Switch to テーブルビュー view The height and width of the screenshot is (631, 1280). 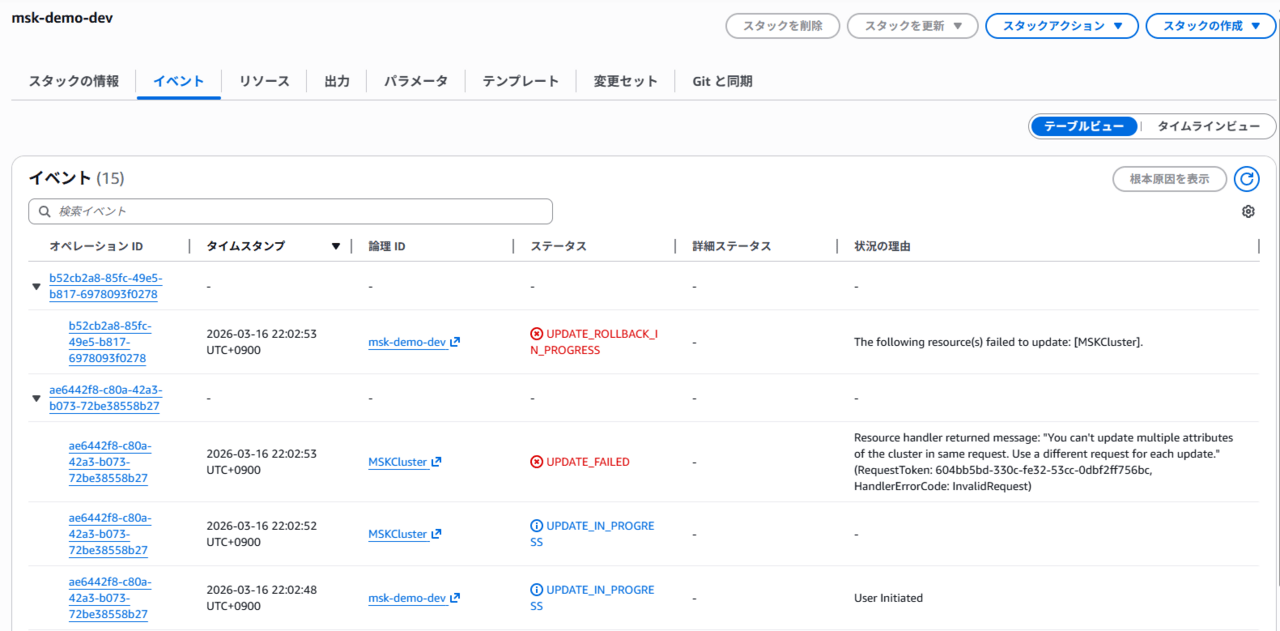click(1084, 127)
